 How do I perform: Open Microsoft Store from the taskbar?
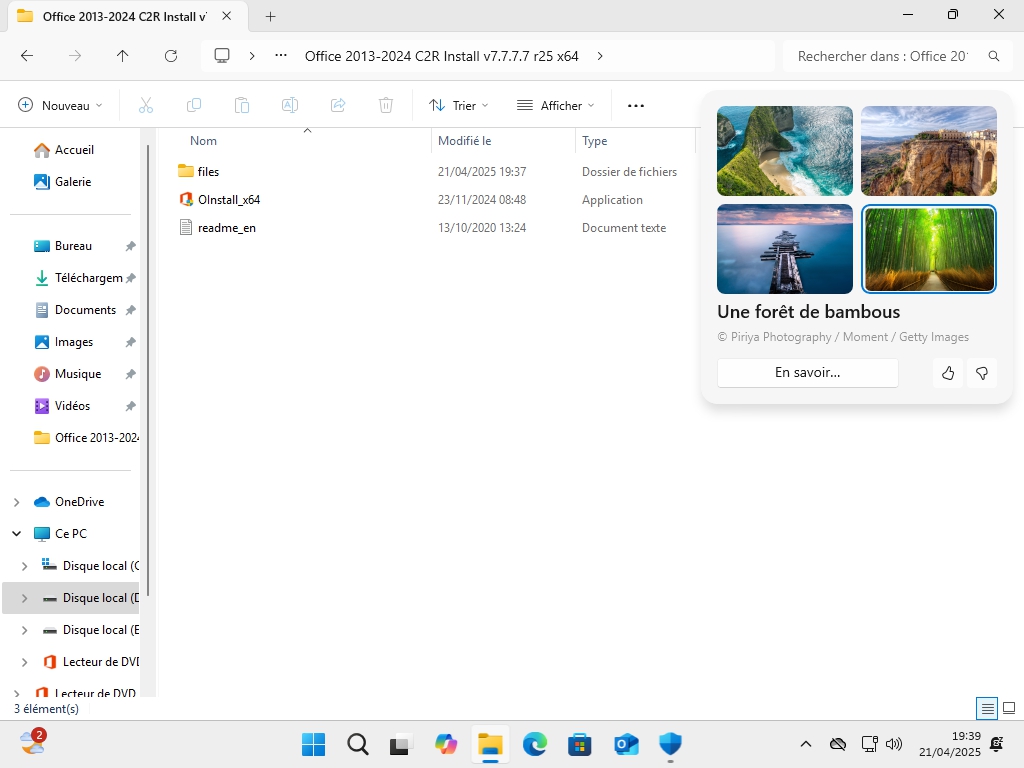pyautogui.click(x=579, y=744)
